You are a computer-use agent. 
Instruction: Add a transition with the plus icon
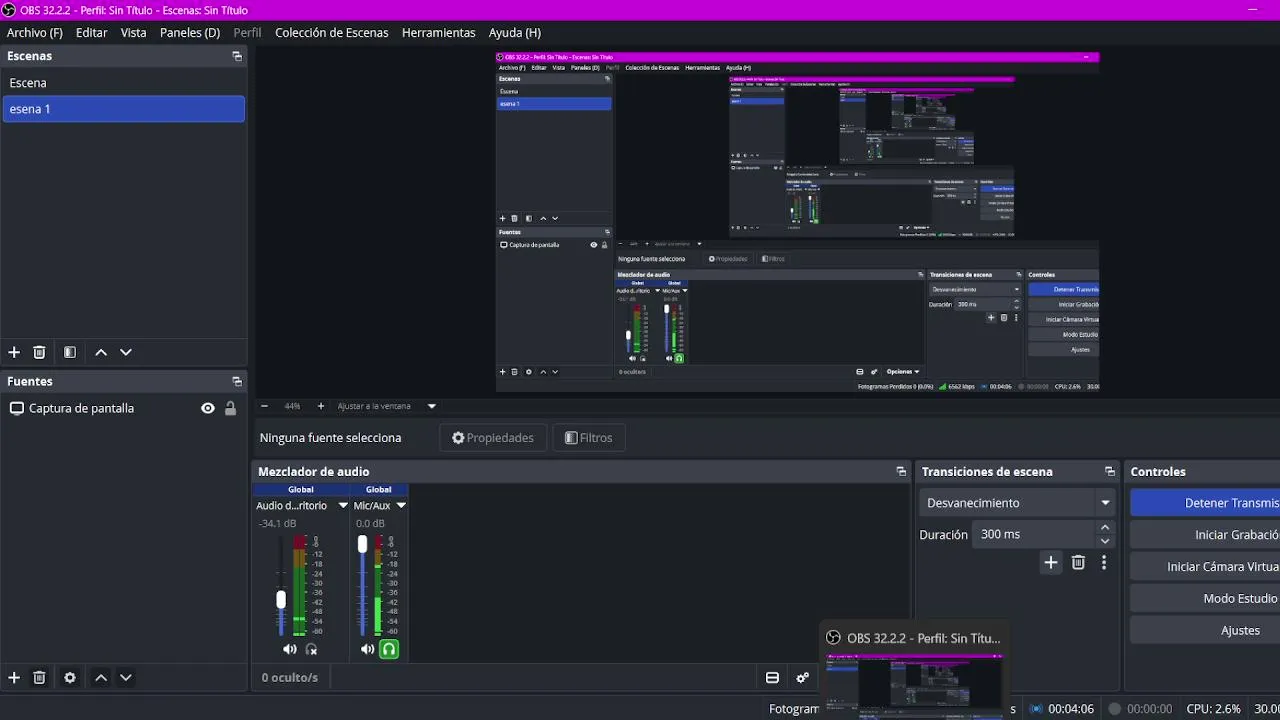click(1051, 563)
